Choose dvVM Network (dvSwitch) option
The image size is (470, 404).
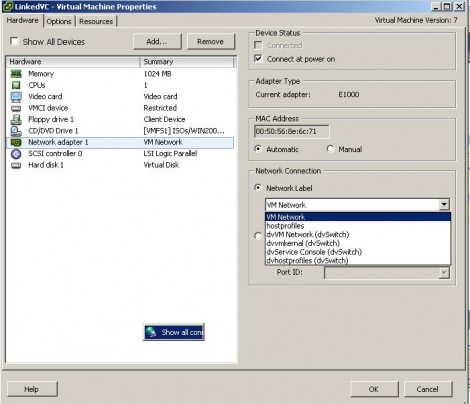358,234
